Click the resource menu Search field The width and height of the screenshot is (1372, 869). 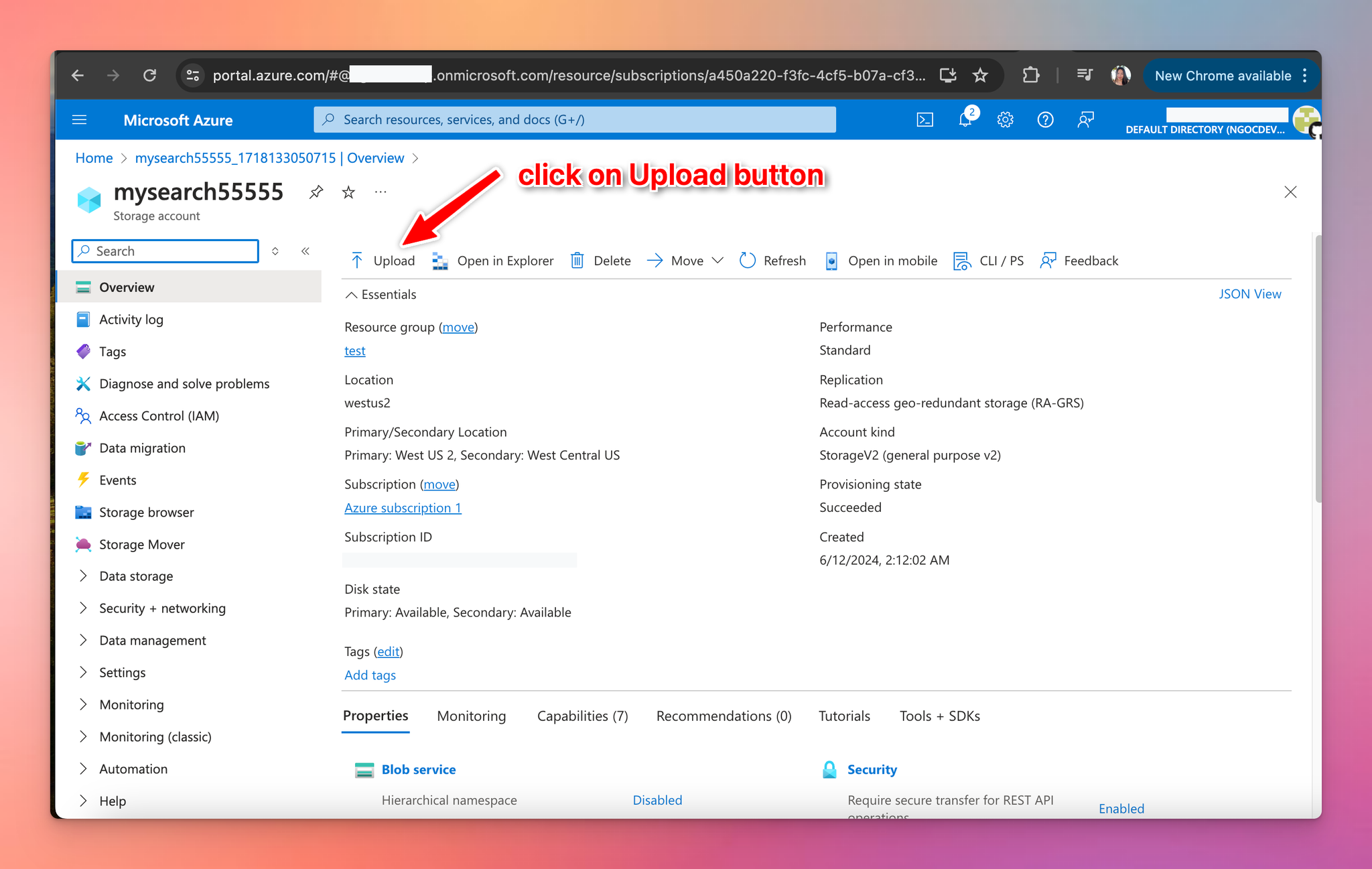pos(165,251)
